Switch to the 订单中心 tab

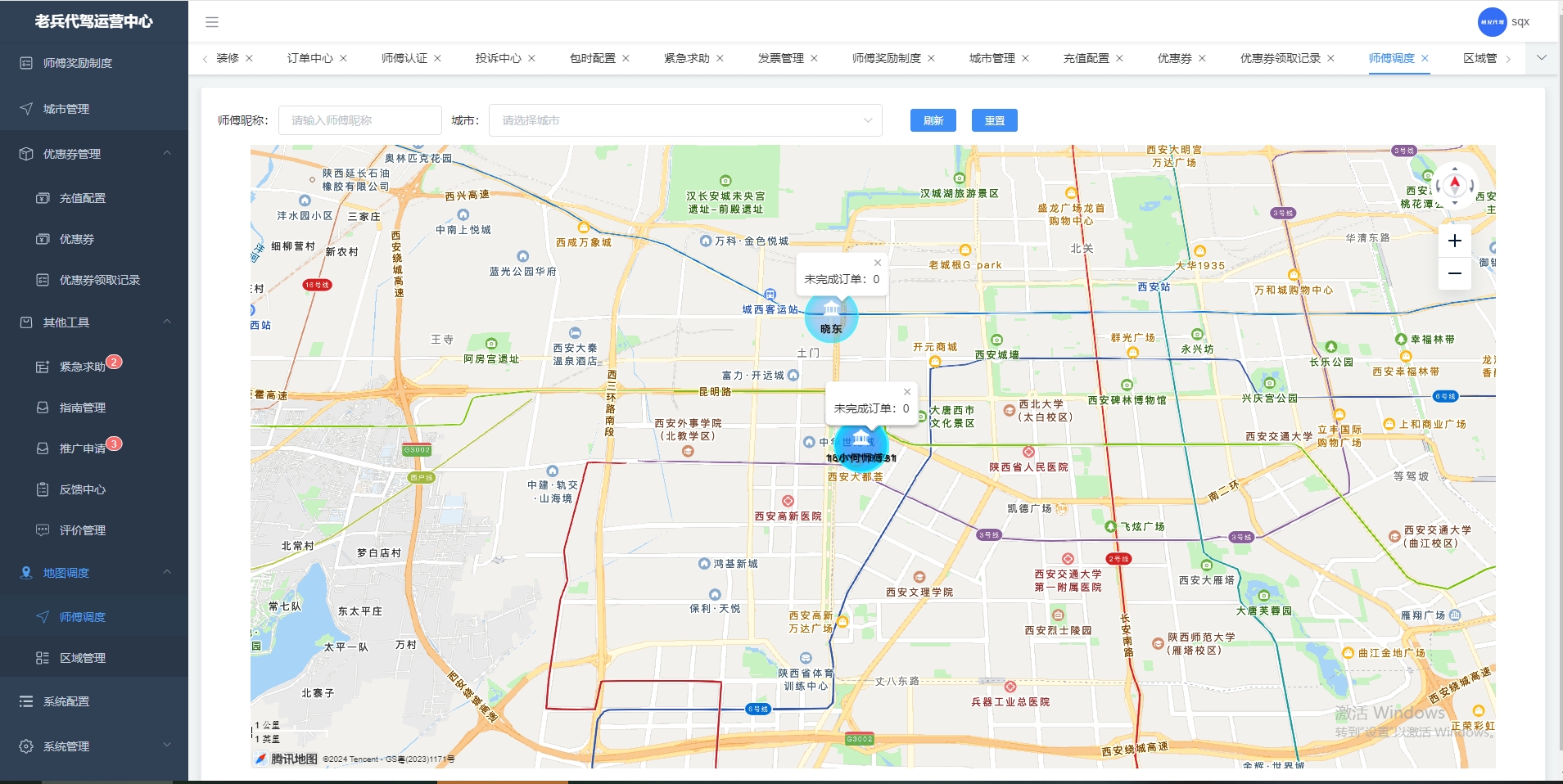coord(310,58)
